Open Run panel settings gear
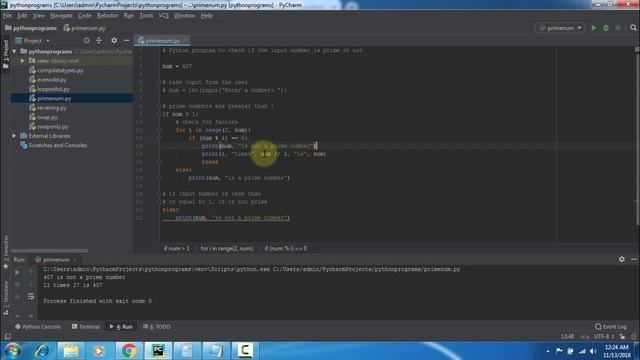 pos(622,259)
